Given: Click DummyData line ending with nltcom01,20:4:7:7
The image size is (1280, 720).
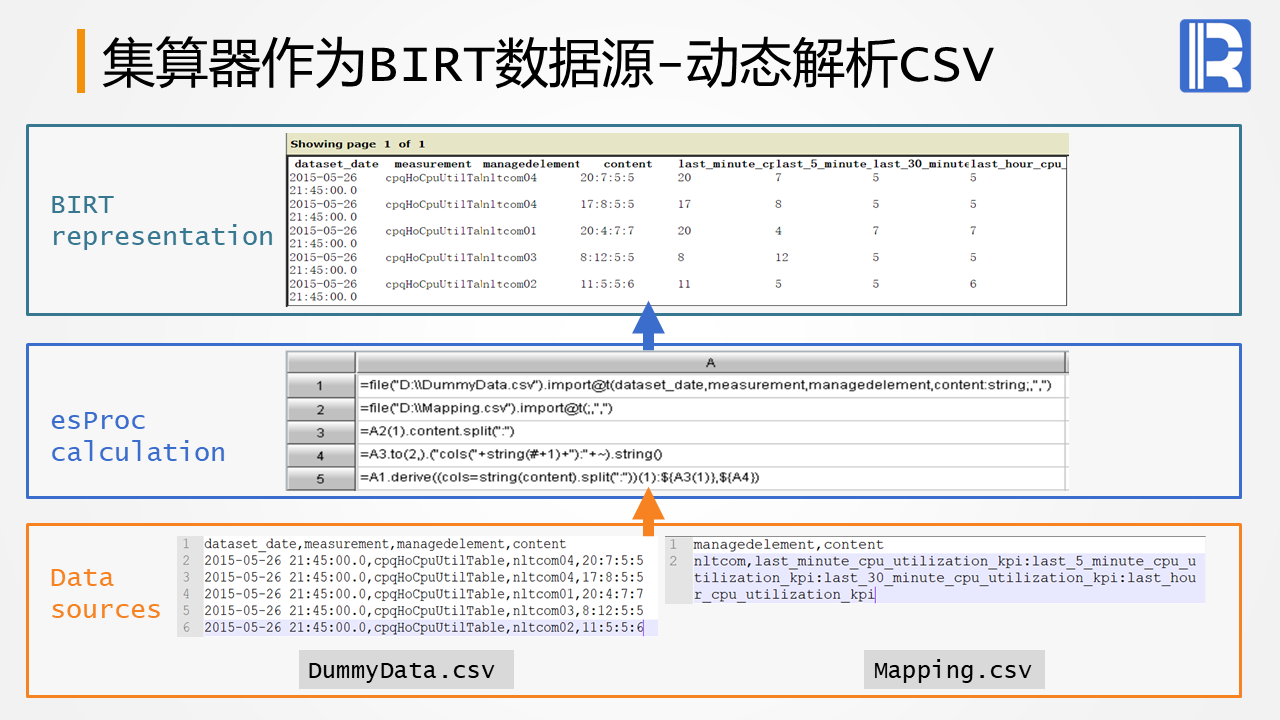Looking at the screenshot, I should click(x=424, y=594).
